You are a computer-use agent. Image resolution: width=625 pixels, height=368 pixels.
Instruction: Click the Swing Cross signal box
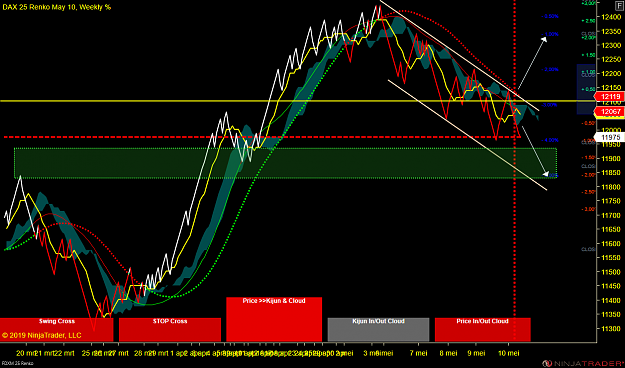click(57, 330)
